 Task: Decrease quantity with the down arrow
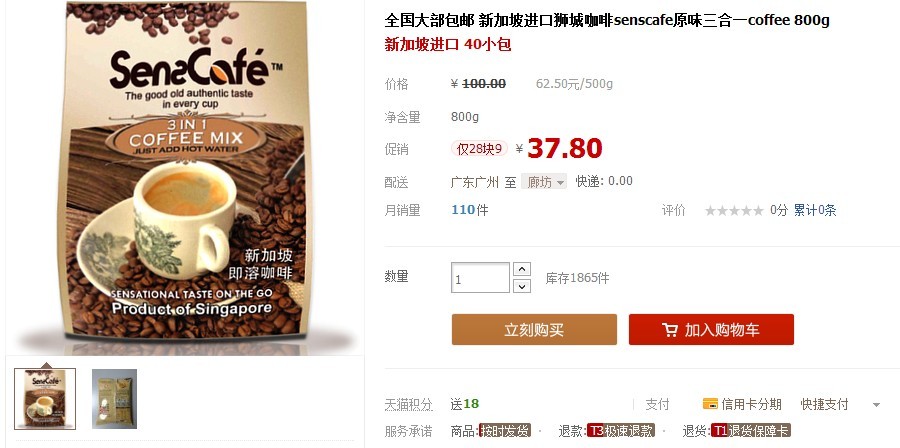point(521,286)
